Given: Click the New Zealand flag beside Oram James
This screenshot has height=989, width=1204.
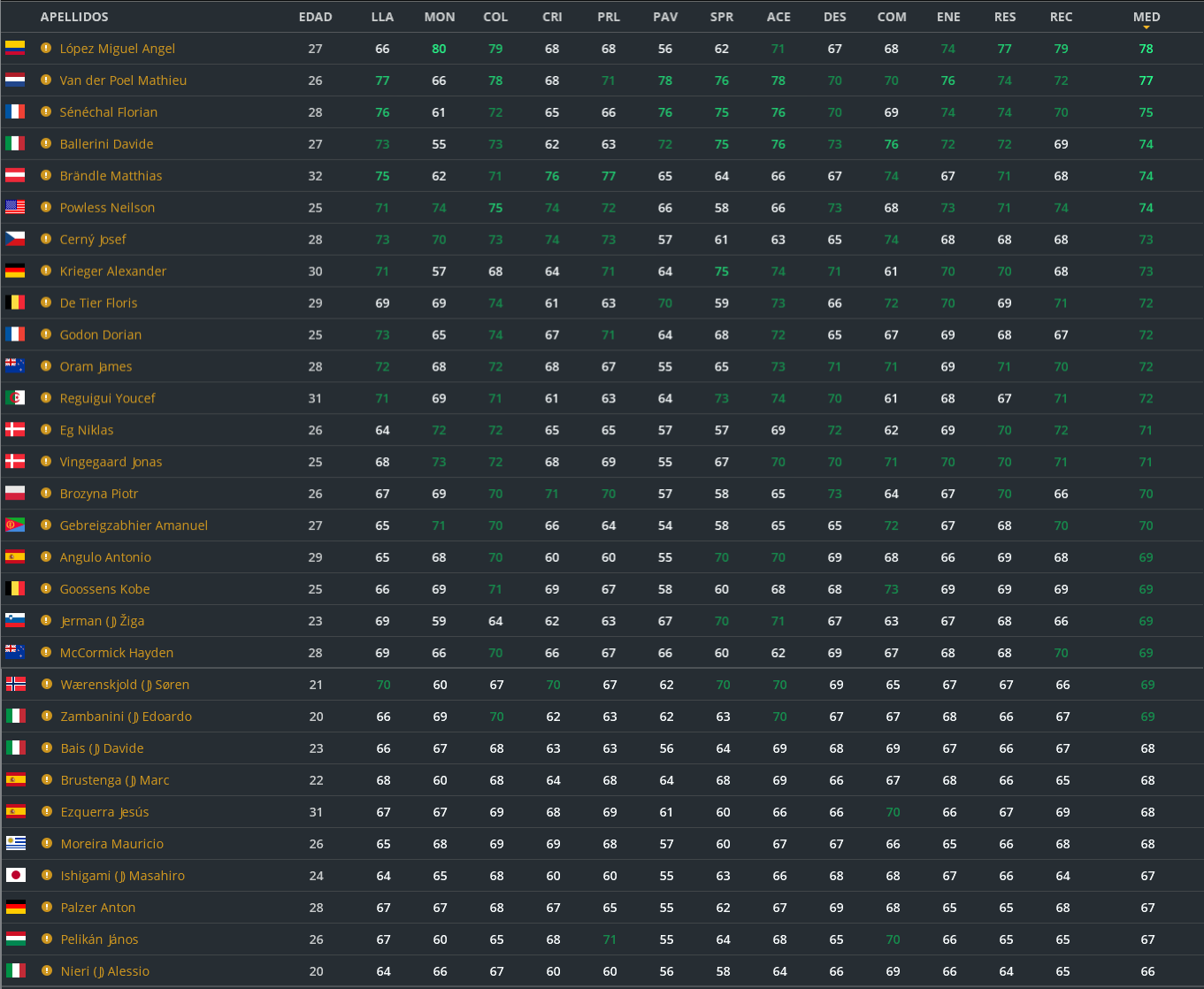Looking at the screenshot, I should [x=15, y=366].
